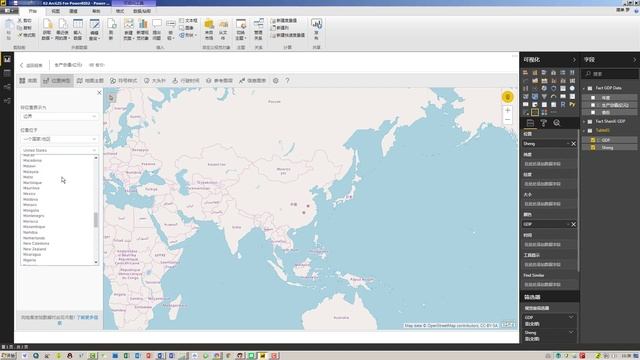Open the Modeling ribbon tab

point(73,11)
